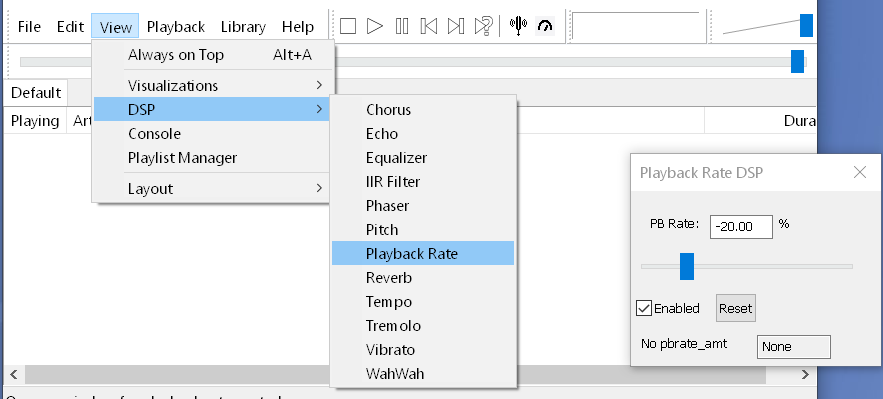883x399 pixels.
Task: Select Echo DSP effect
Action: pyautogui.click(x=423, y=134)
